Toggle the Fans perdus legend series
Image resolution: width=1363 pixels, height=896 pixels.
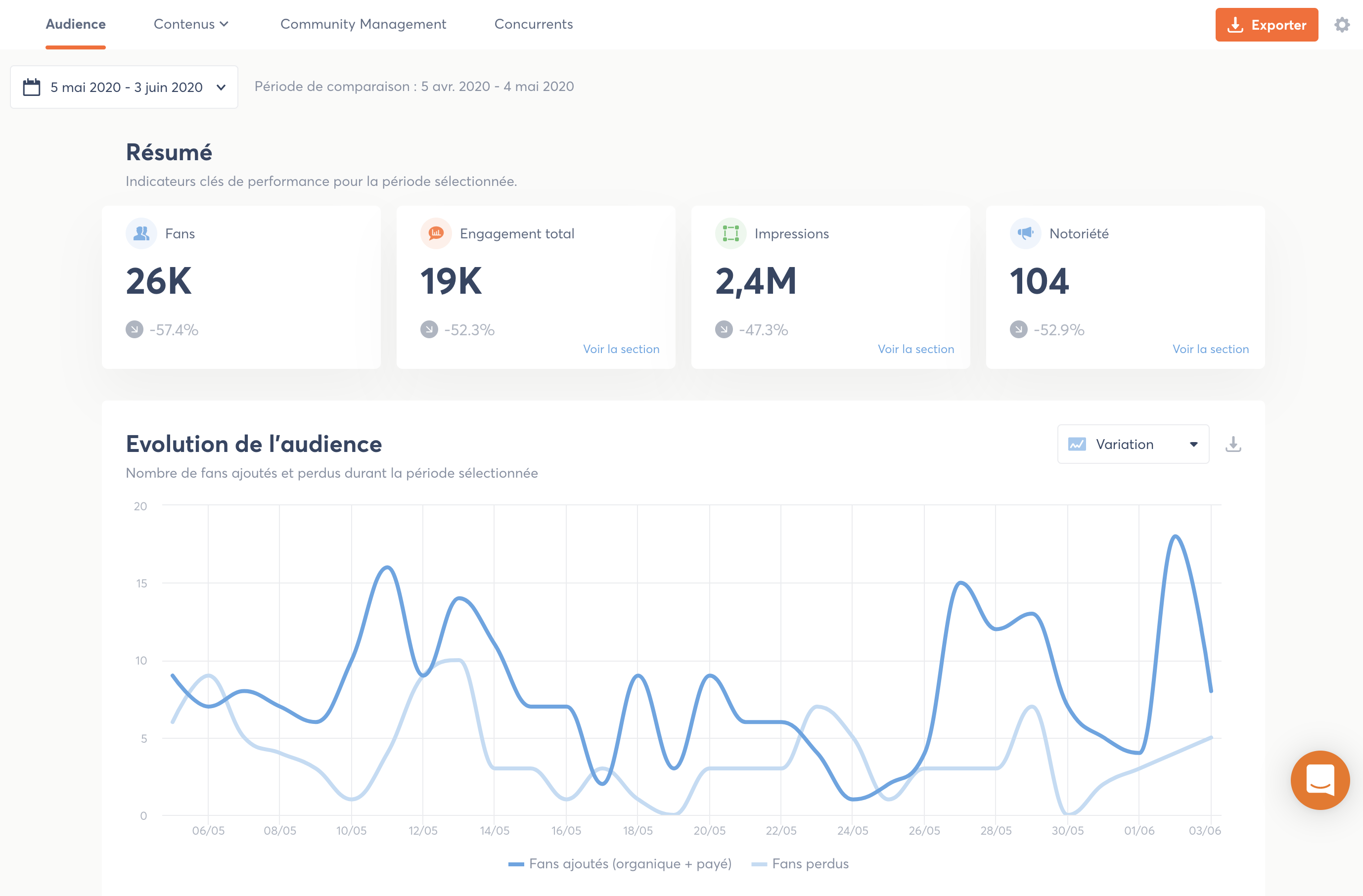pyautogui.click(x=800, y=863)
